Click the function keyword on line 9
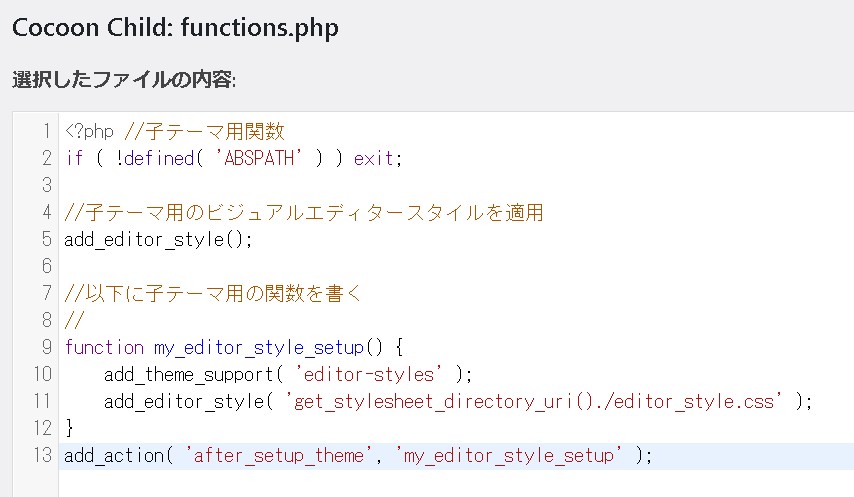Screen dimensions: 854x497 (x=104, y=347)
